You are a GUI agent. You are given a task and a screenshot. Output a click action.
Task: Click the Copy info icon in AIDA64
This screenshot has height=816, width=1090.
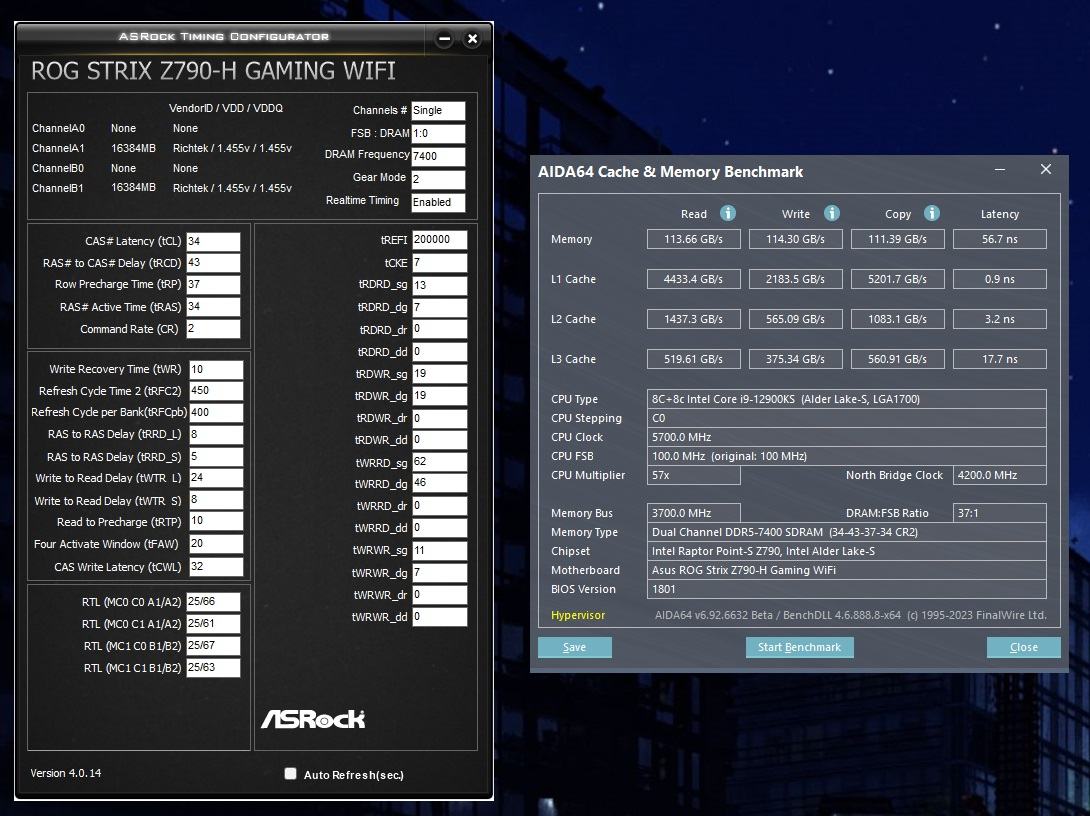coord(932,213)
